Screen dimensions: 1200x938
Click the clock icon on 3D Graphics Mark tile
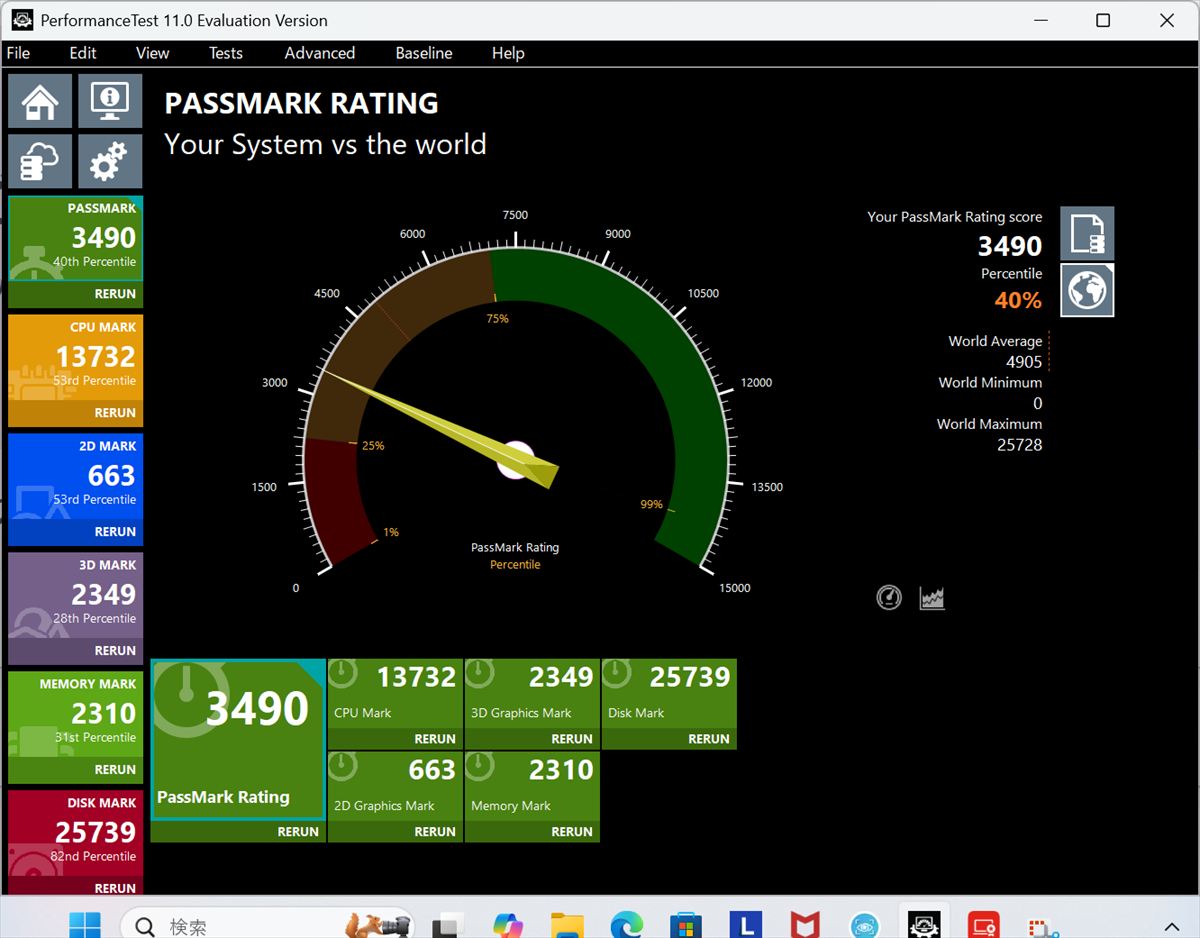pyautogui.click(x=480, y=674)
